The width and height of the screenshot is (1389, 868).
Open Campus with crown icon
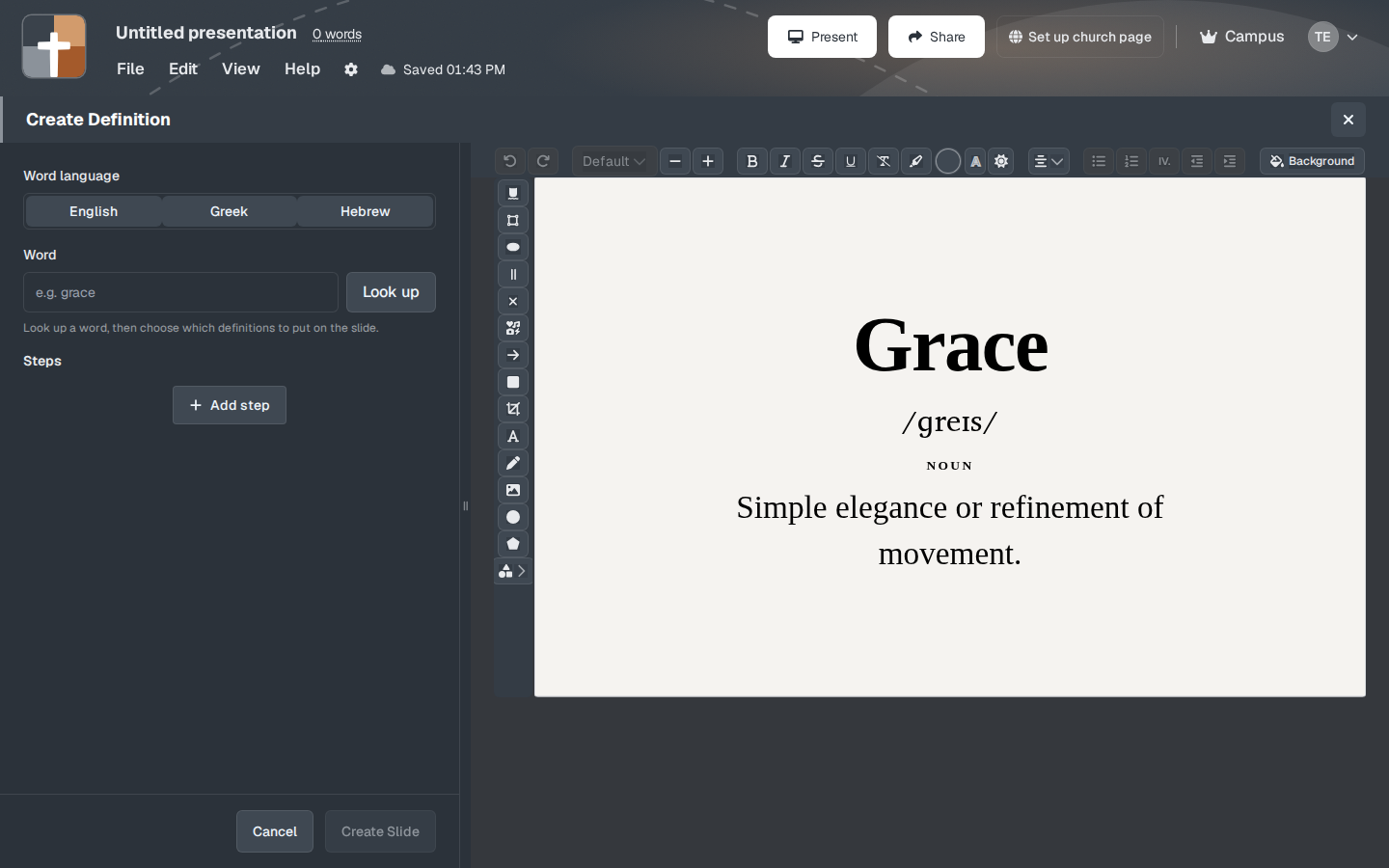pos(1241,37)
